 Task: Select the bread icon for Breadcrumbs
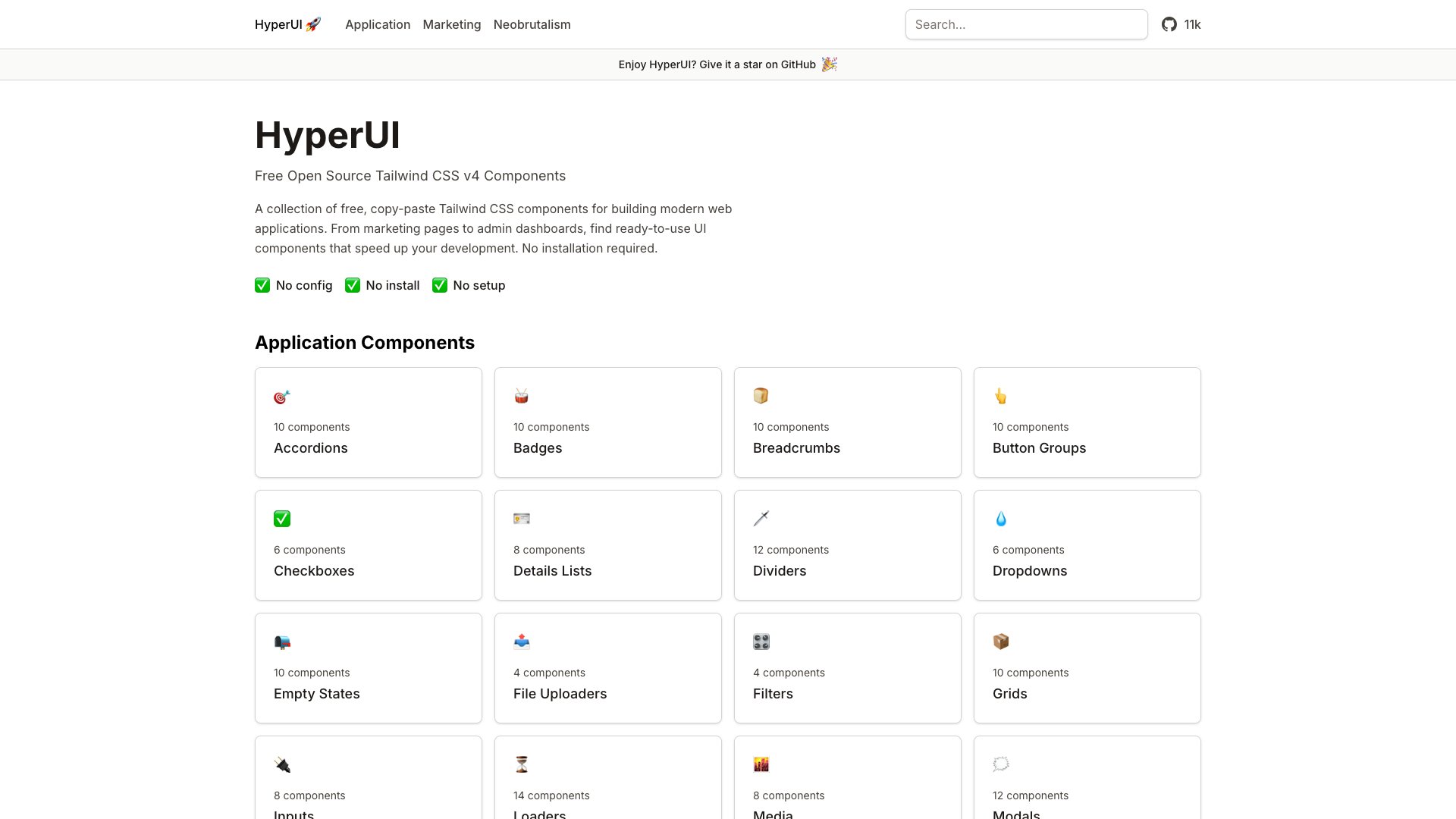coord(761,396)
